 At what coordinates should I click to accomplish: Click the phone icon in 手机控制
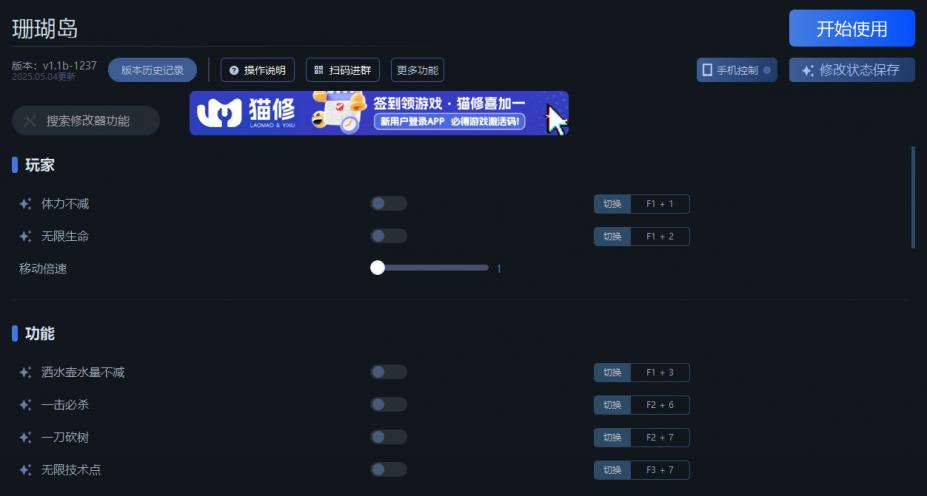click(x=707, y=70)
